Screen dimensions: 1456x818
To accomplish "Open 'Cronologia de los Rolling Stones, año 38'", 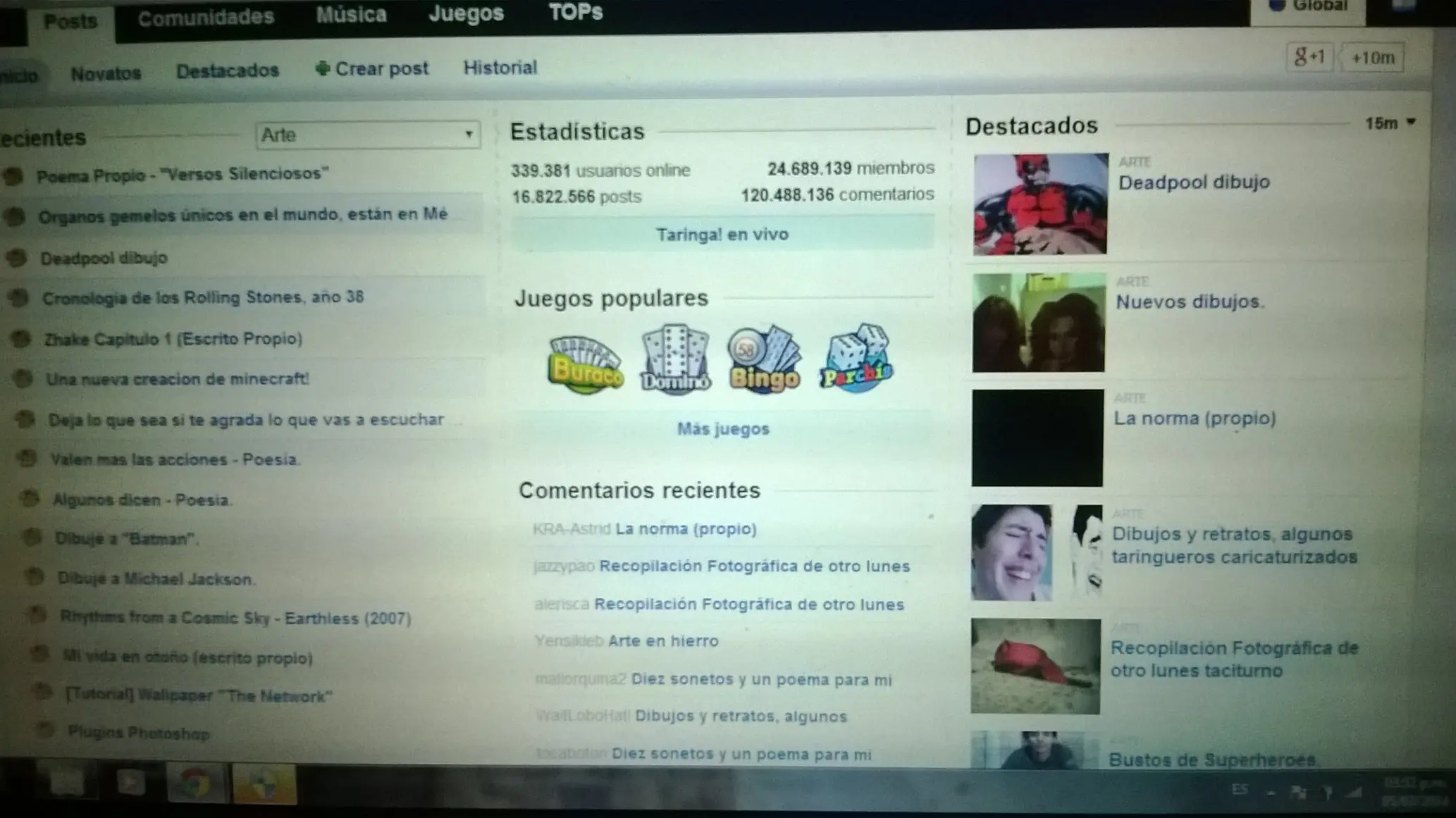I will click(203, 297).
